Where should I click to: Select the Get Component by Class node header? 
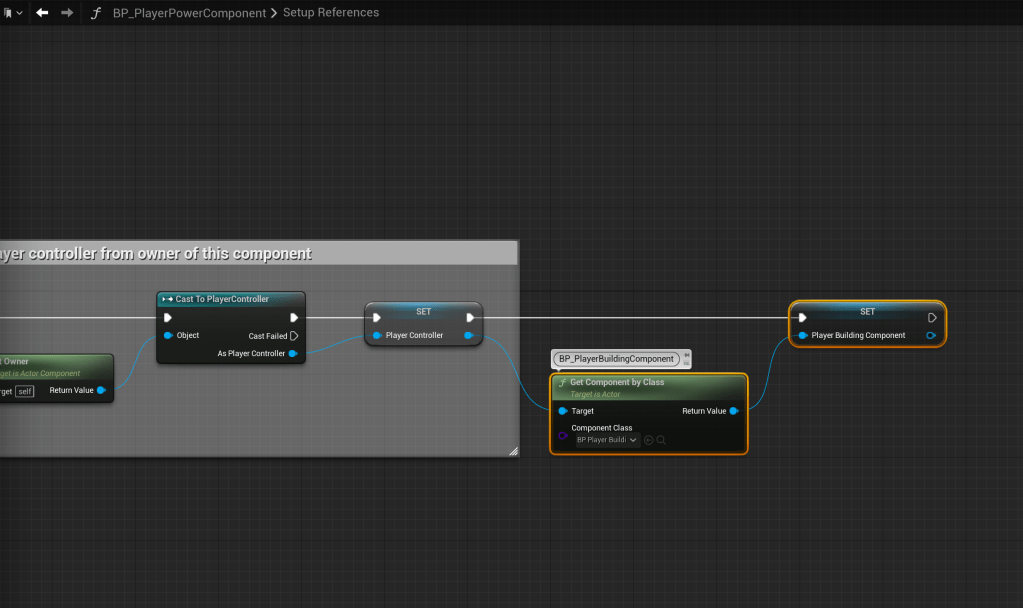[616, 383]
